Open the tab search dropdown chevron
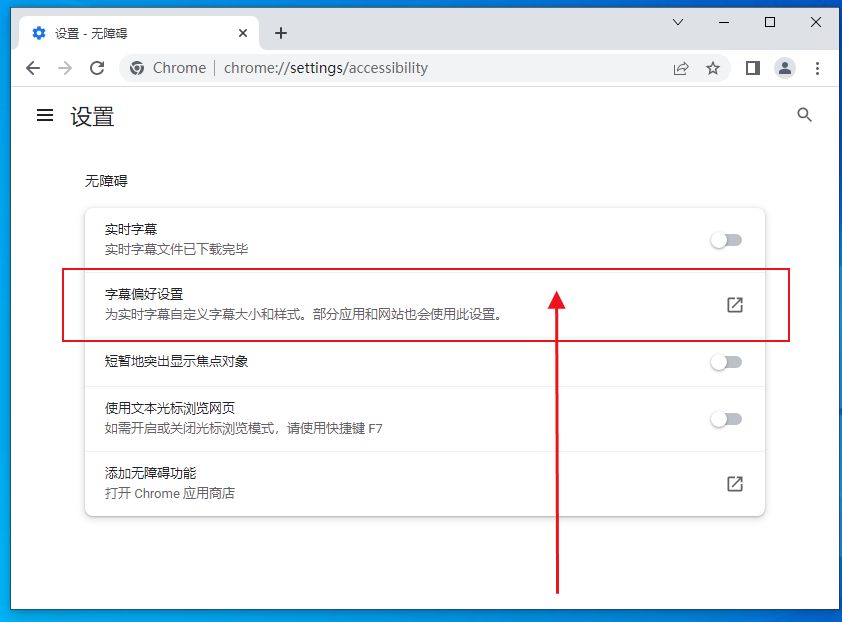 (678, 22)
